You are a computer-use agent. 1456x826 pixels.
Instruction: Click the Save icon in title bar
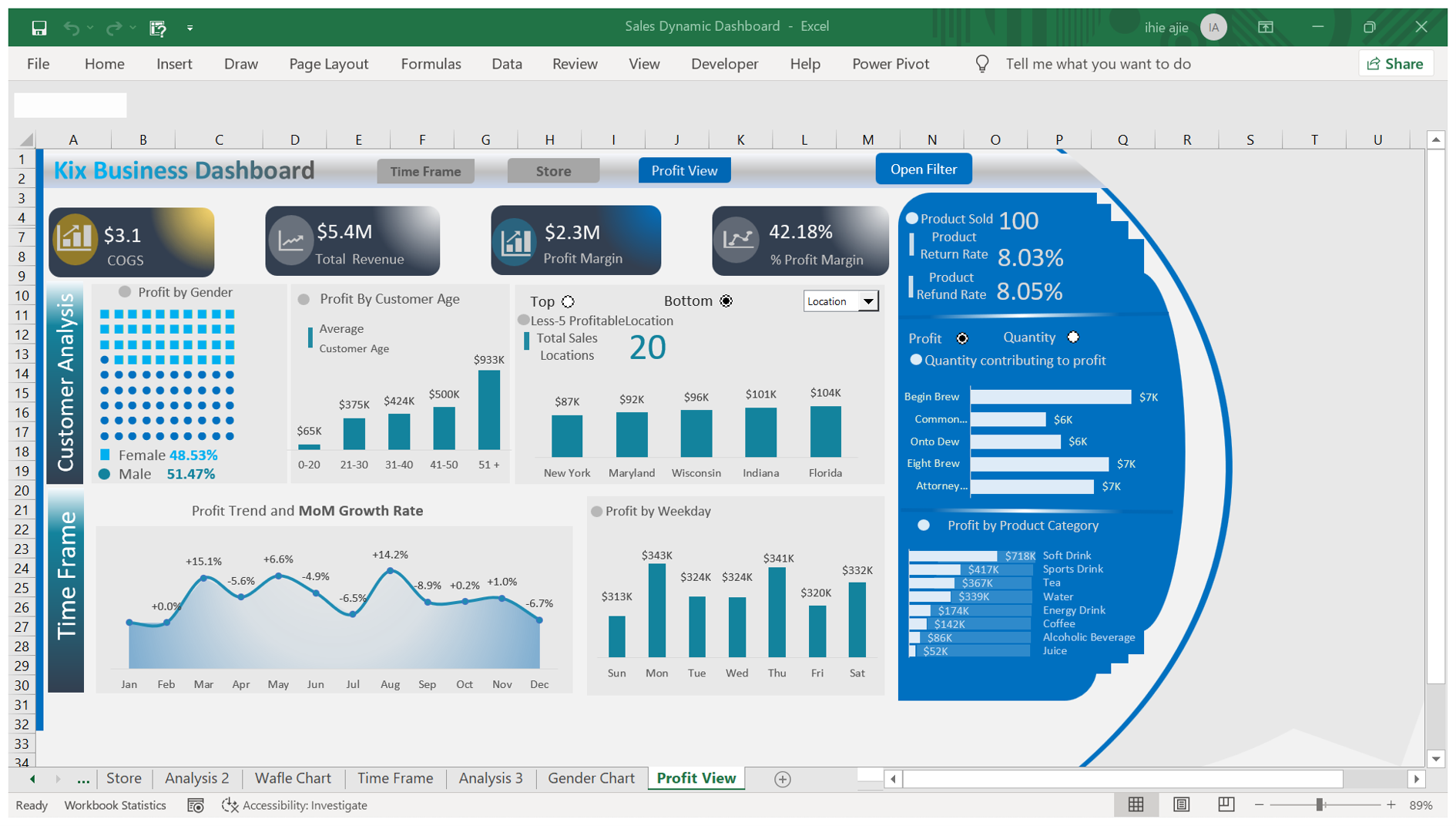[39, 28]
